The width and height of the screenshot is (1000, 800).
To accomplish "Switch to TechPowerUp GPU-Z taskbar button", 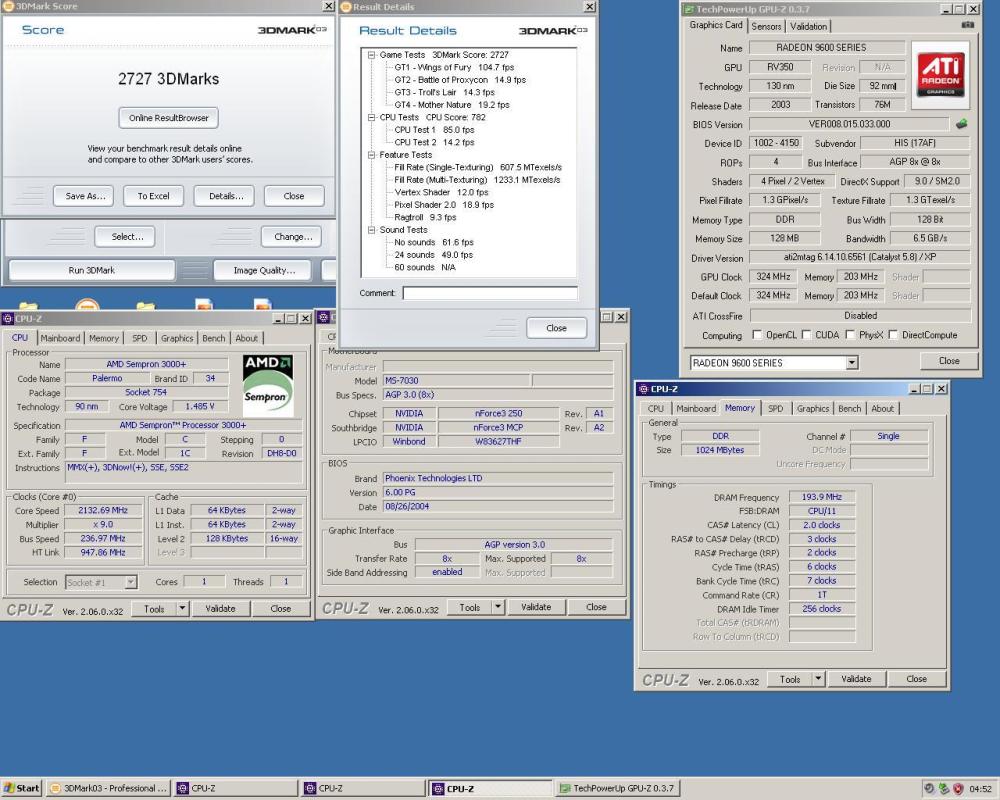I will [616, 788].
